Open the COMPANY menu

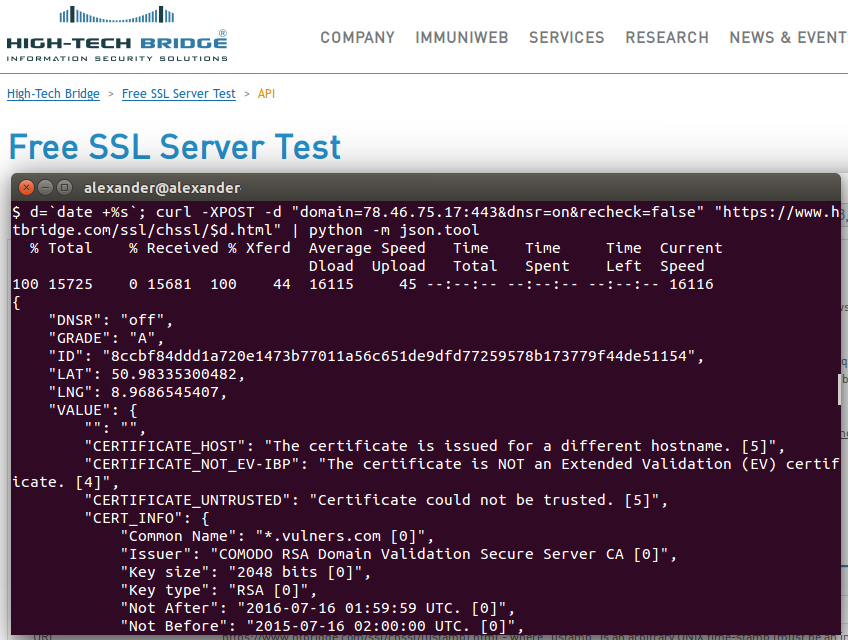coord(357,37)
